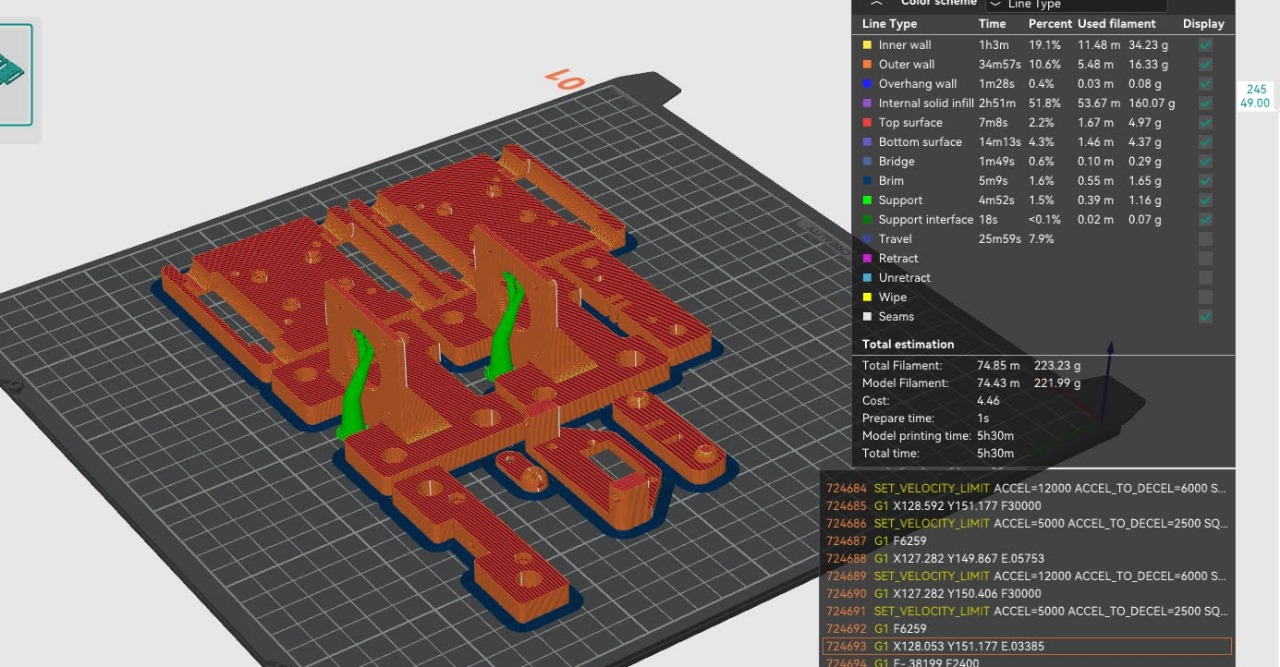Select G-code line 724684
The height and width of the screenshot is (667, 1280).
pos(1028,488)
